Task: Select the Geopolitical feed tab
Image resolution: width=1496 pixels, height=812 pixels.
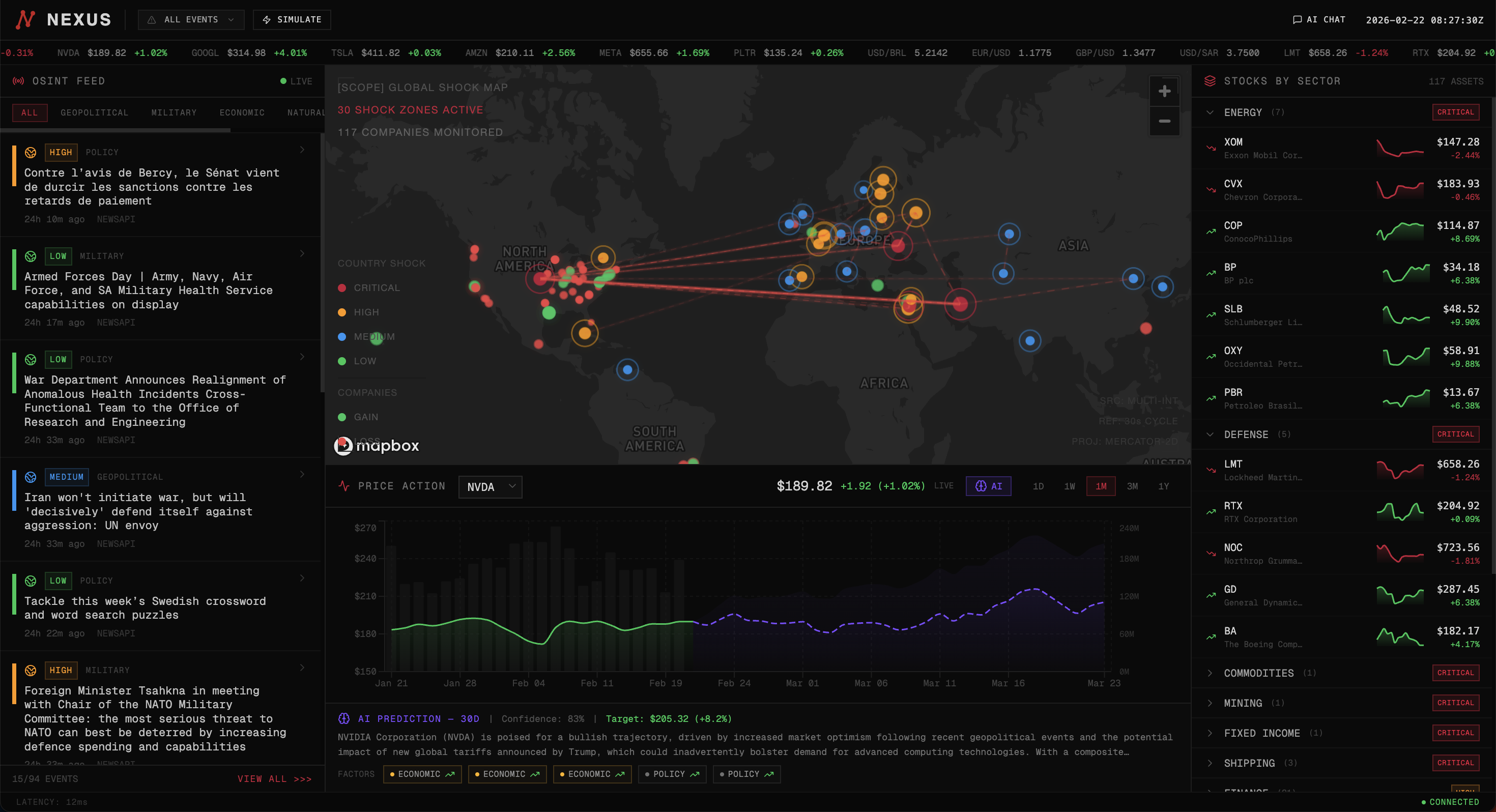Action: (x=94, y=112)
